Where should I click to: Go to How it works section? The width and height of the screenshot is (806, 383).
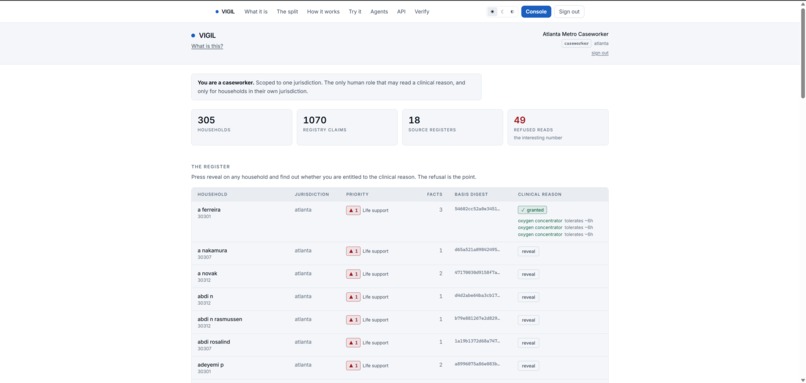(x=323, y=12)
